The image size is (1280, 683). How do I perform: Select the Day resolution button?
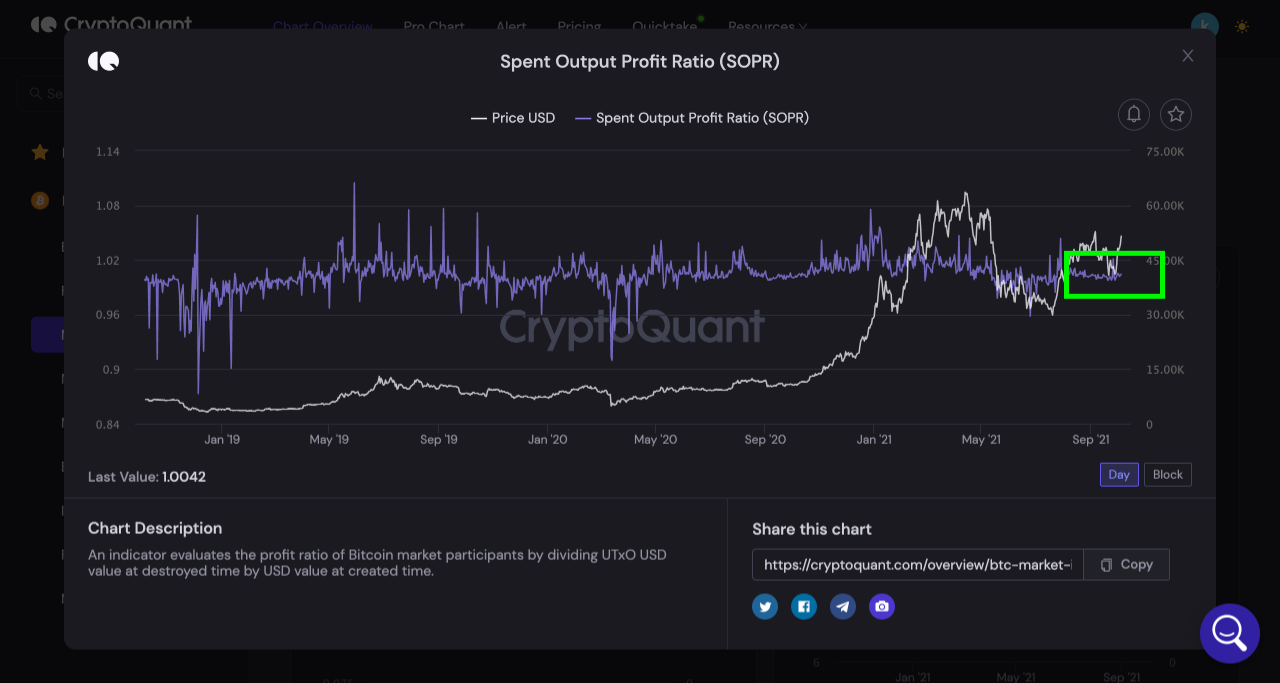coord(1119,474)
